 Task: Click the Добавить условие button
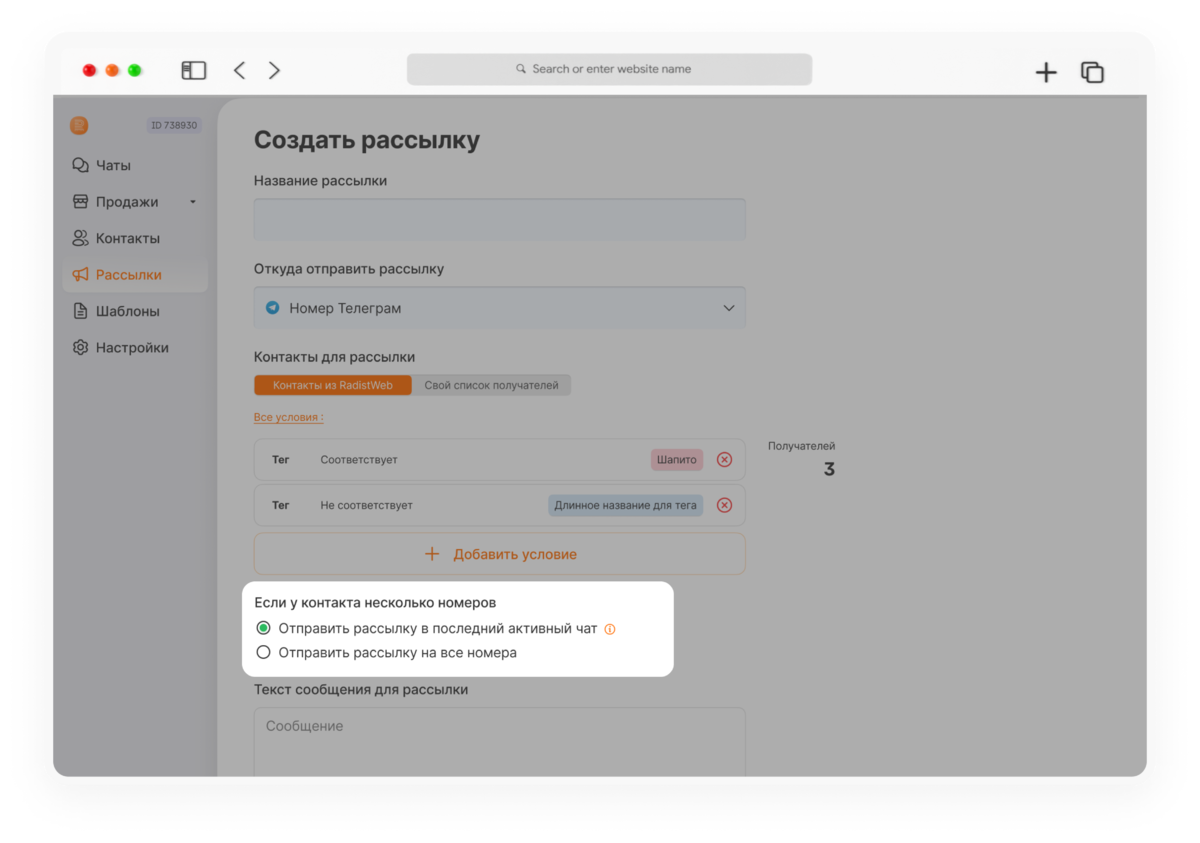500,554
